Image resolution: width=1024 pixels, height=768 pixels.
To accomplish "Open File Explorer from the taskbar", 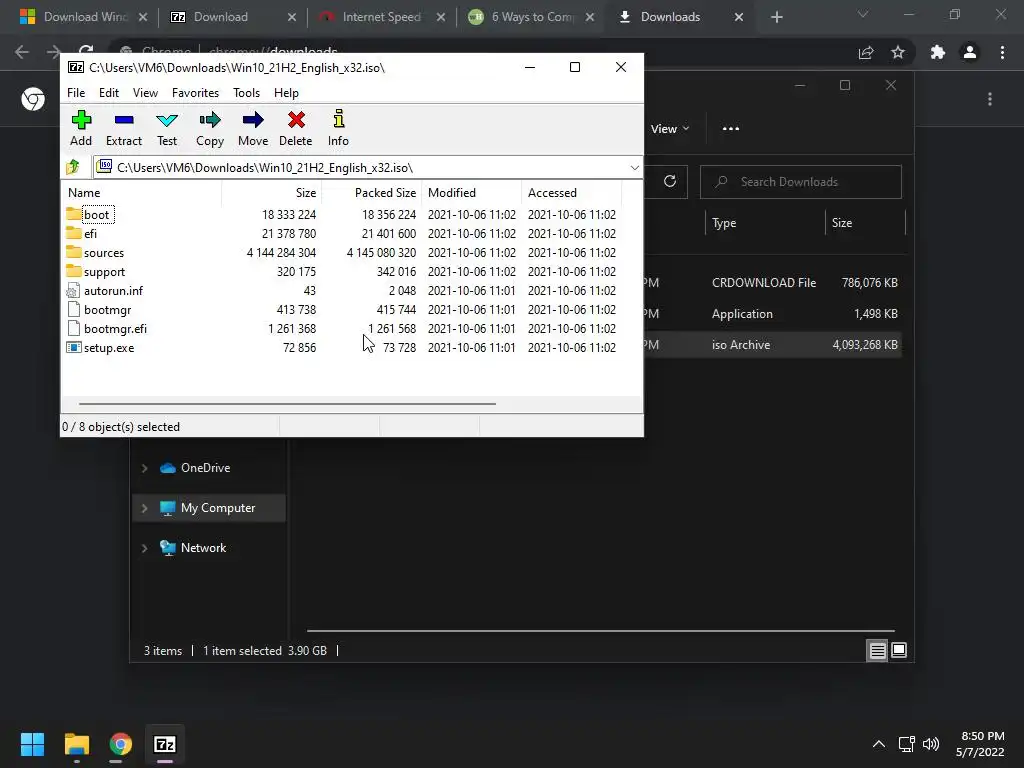I will [77, 744].
